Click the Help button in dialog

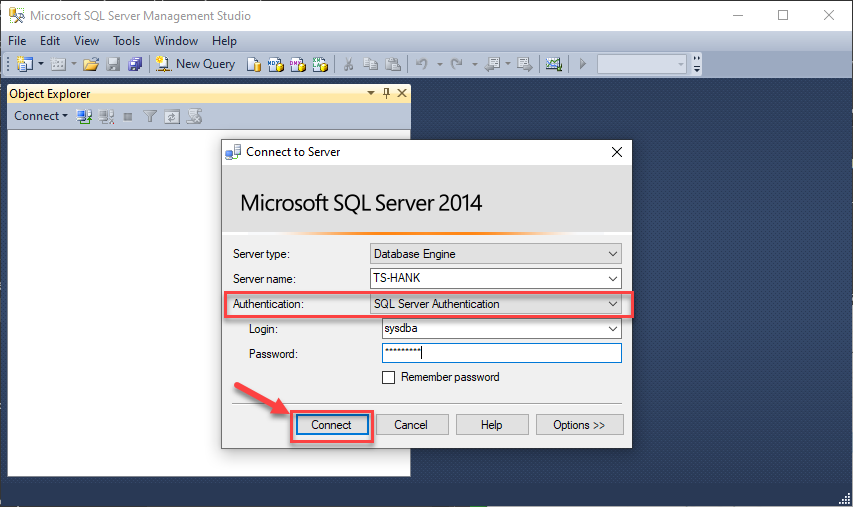coord(492,425)
